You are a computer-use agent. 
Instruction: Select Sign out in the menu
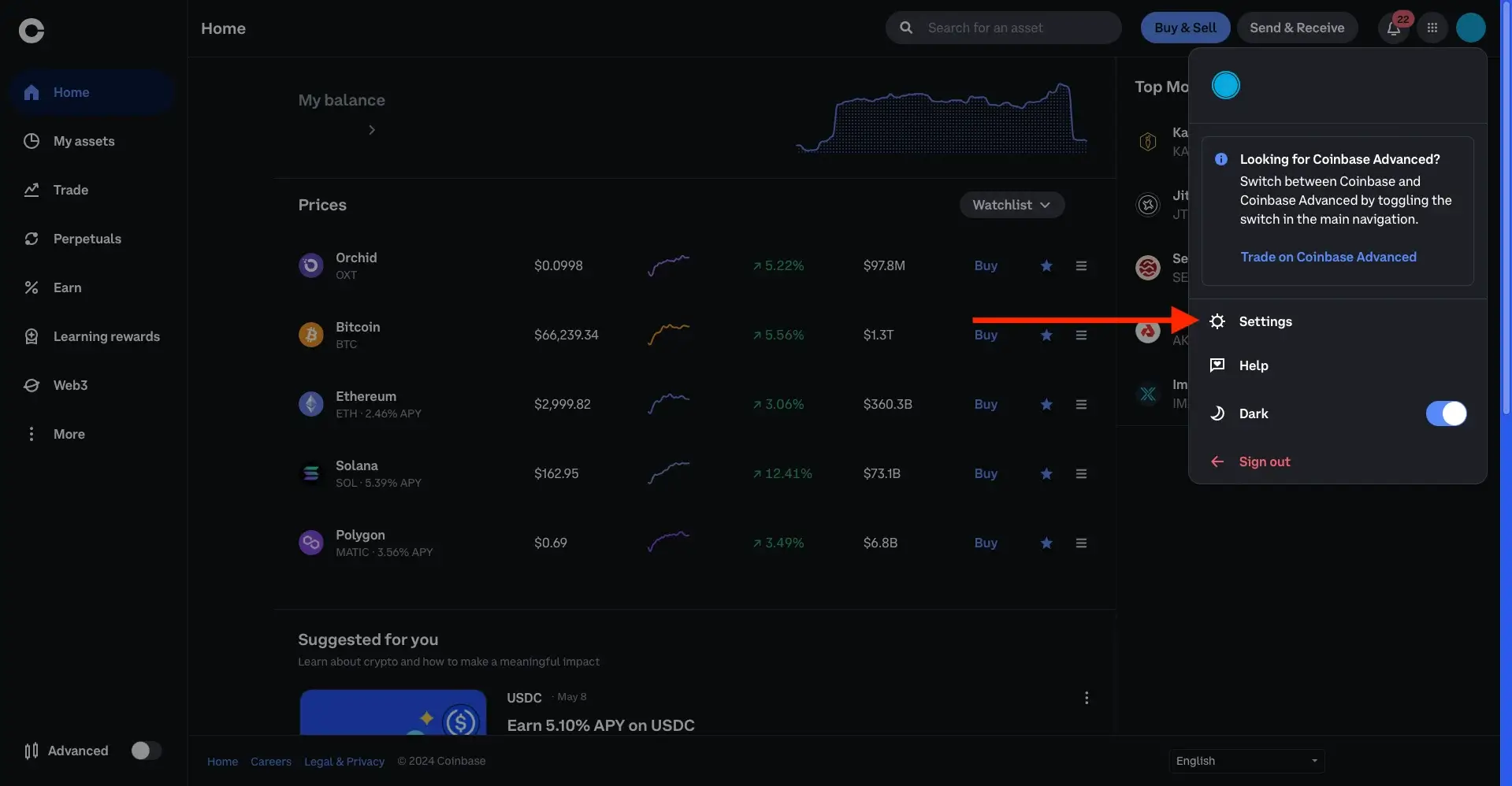tap(1264, 462)
